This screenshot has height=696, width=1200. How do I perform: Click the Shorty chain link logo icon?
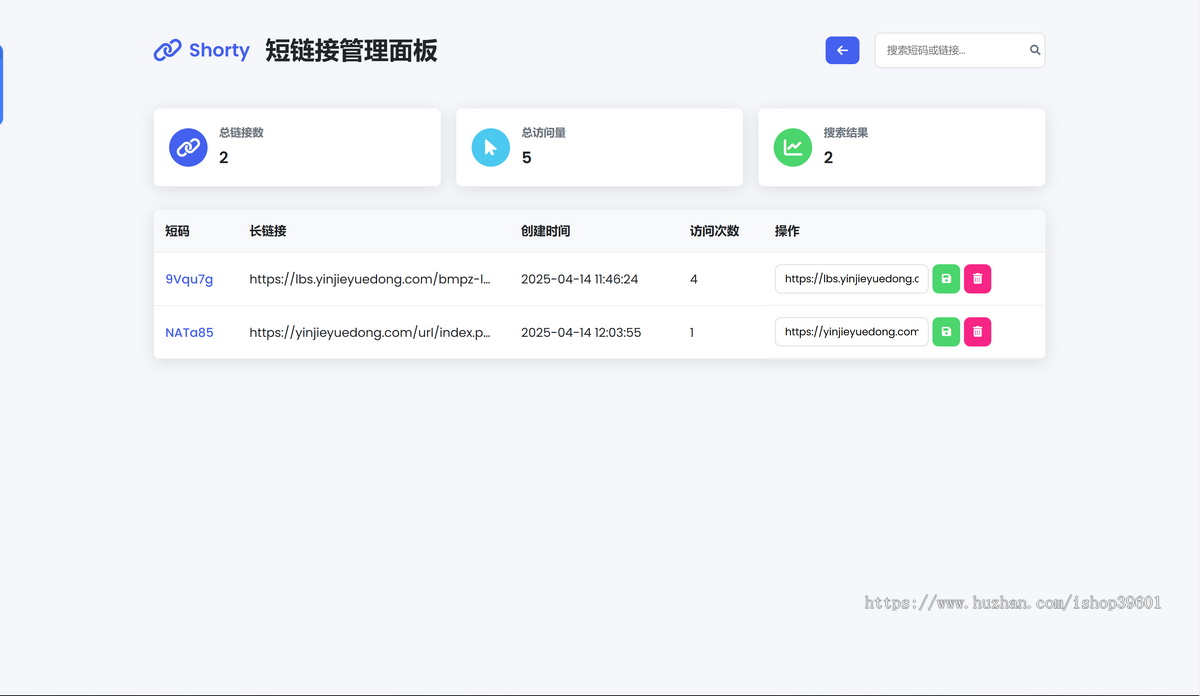pyautogui.click(x=167, y=50)
